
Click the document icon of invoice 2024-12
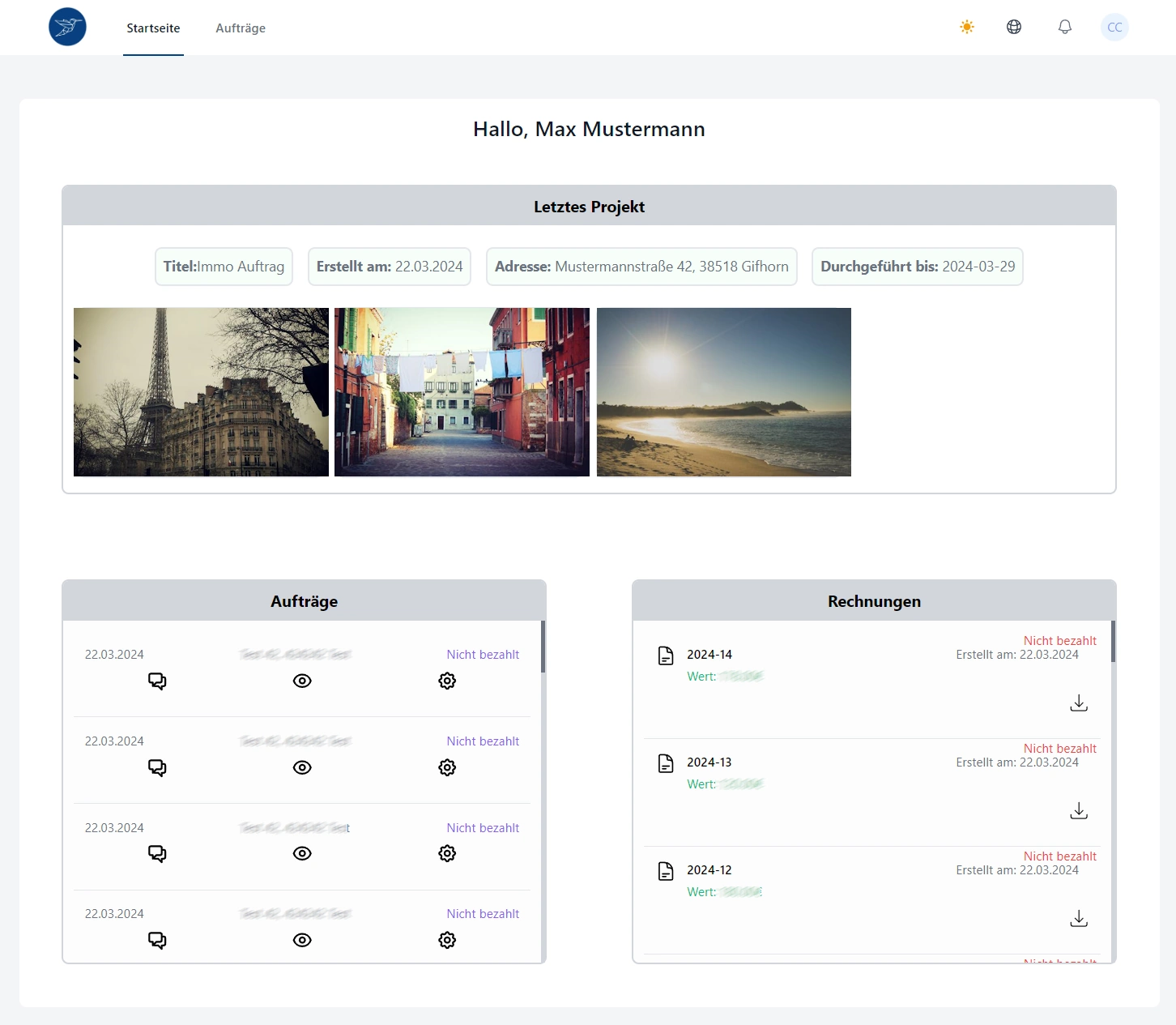click(666, 871)
